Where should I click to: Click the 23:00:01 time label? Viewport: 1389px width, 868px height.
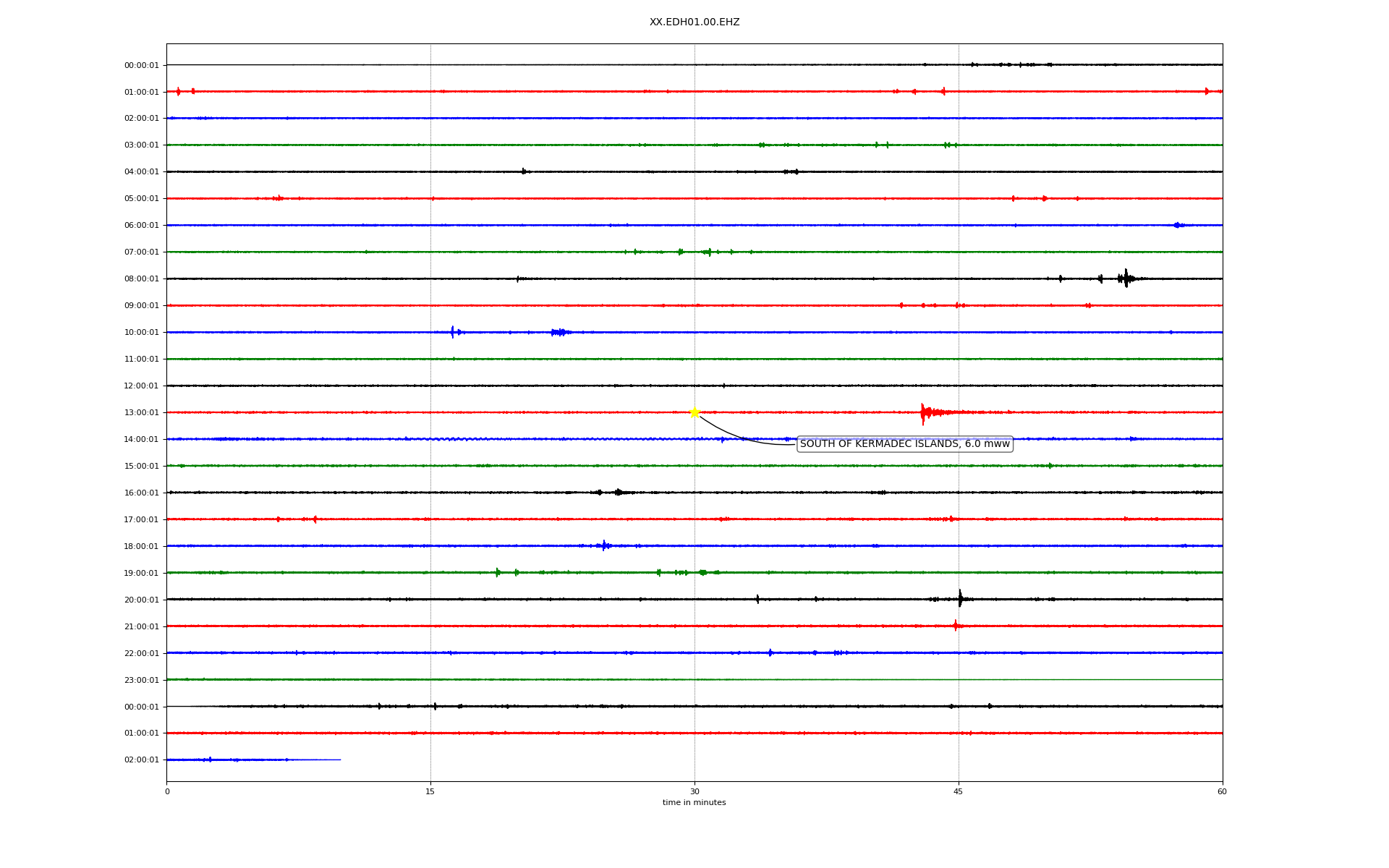141,680
